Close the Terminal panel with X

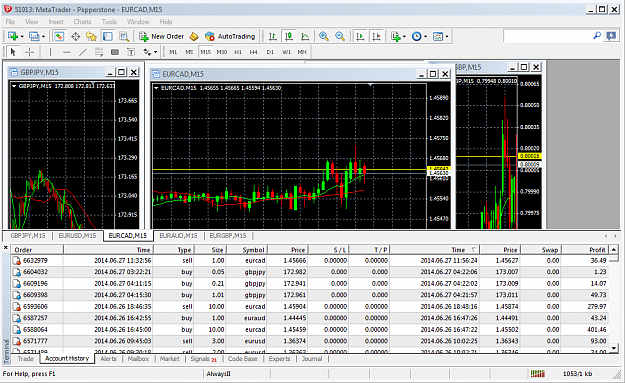click(6, 247)
